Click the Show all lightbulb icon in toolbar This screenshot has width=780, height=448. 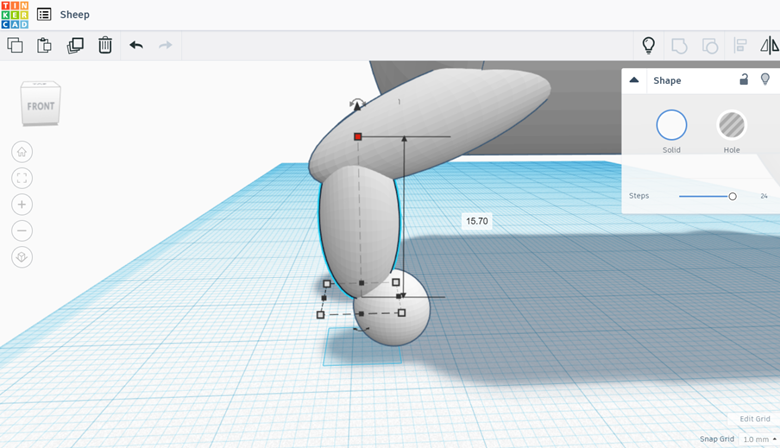tap(648, 45)
